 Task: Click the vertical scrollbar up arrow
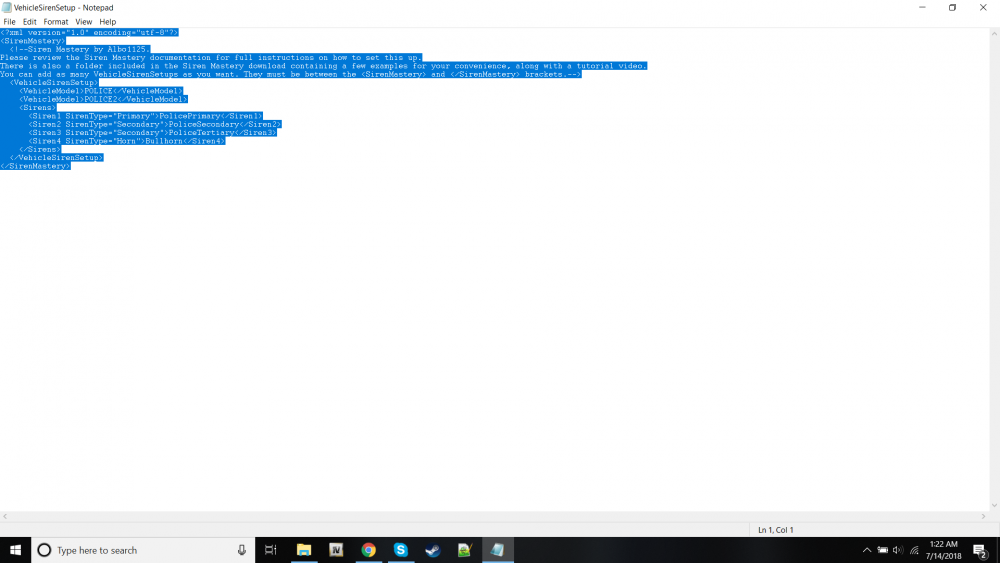point(994,33)
